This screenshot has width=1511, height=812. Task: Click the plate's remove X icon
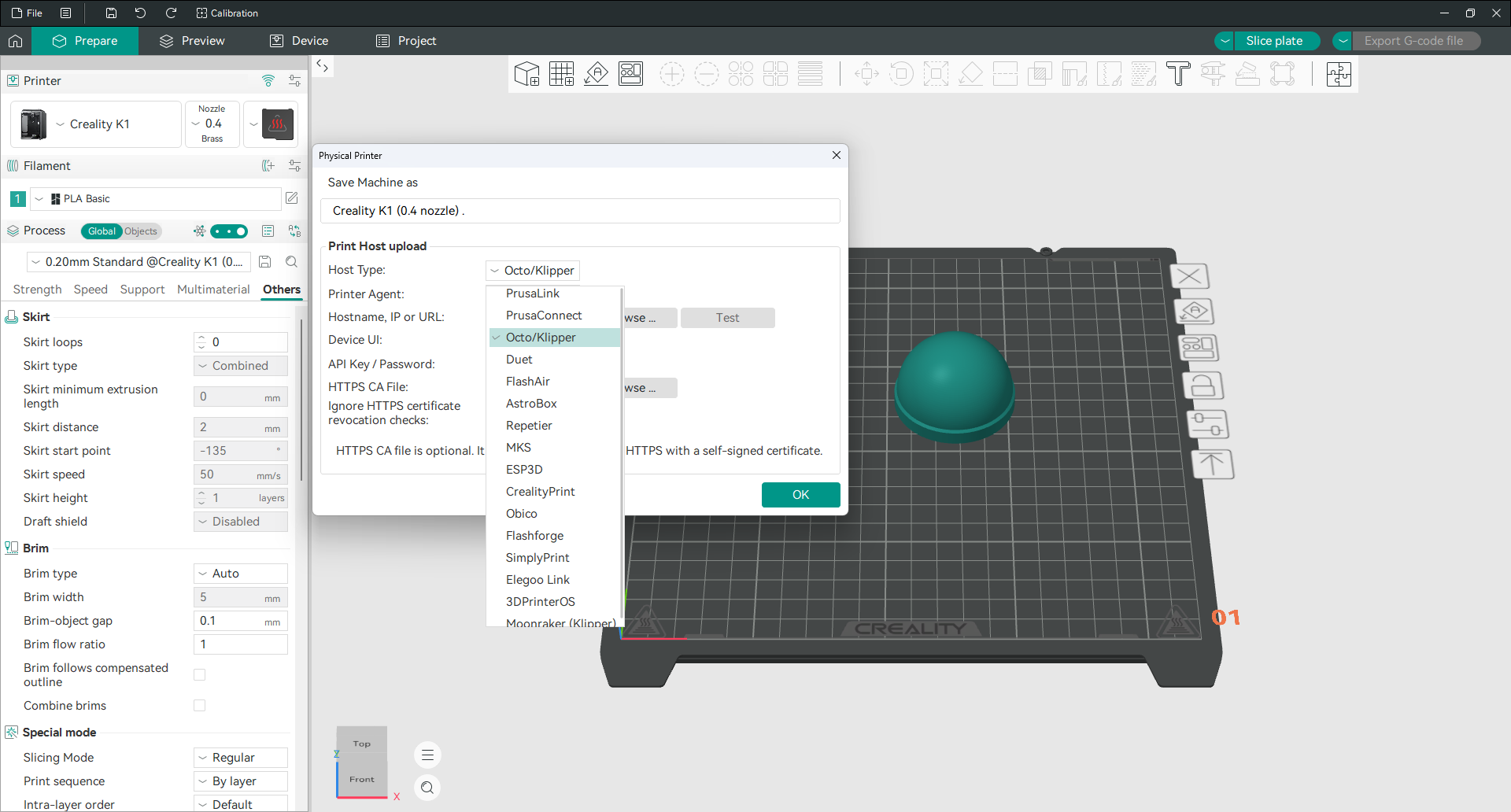pyautogui.click(x=1190, y=276)
